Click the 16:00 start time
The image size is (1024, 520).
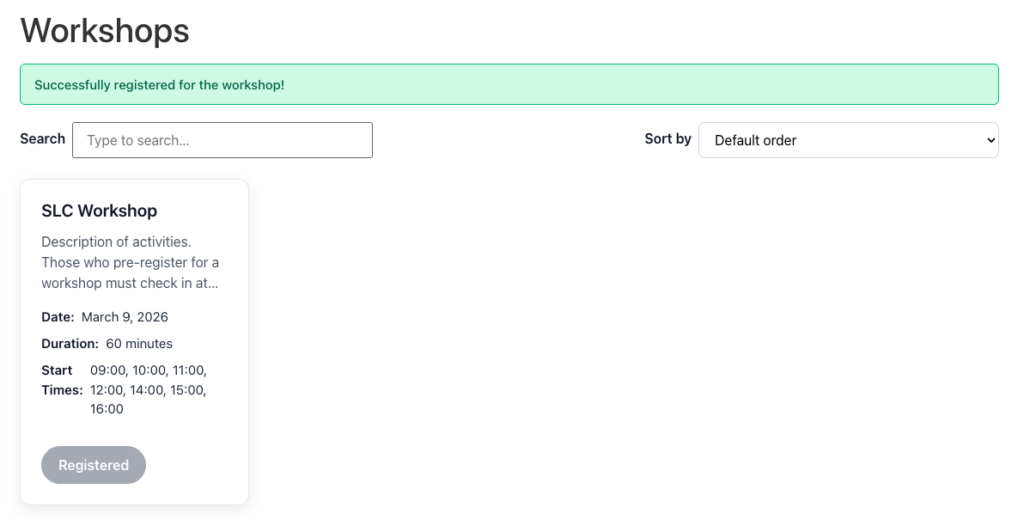click(x=107, y=409)
